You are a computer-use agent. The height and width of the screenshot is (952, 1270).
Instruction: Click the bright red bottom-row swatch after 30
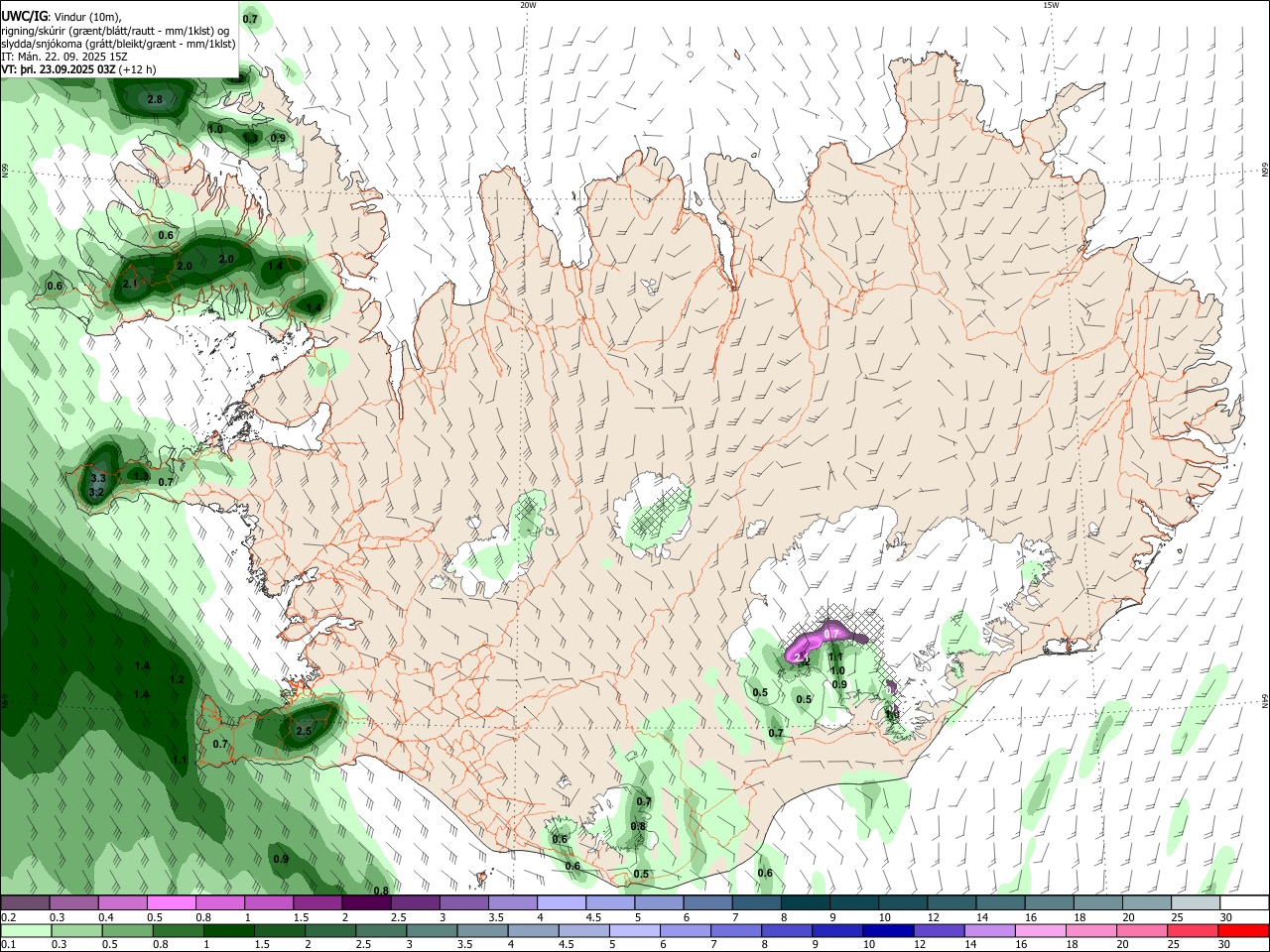tap(1243, 930)
